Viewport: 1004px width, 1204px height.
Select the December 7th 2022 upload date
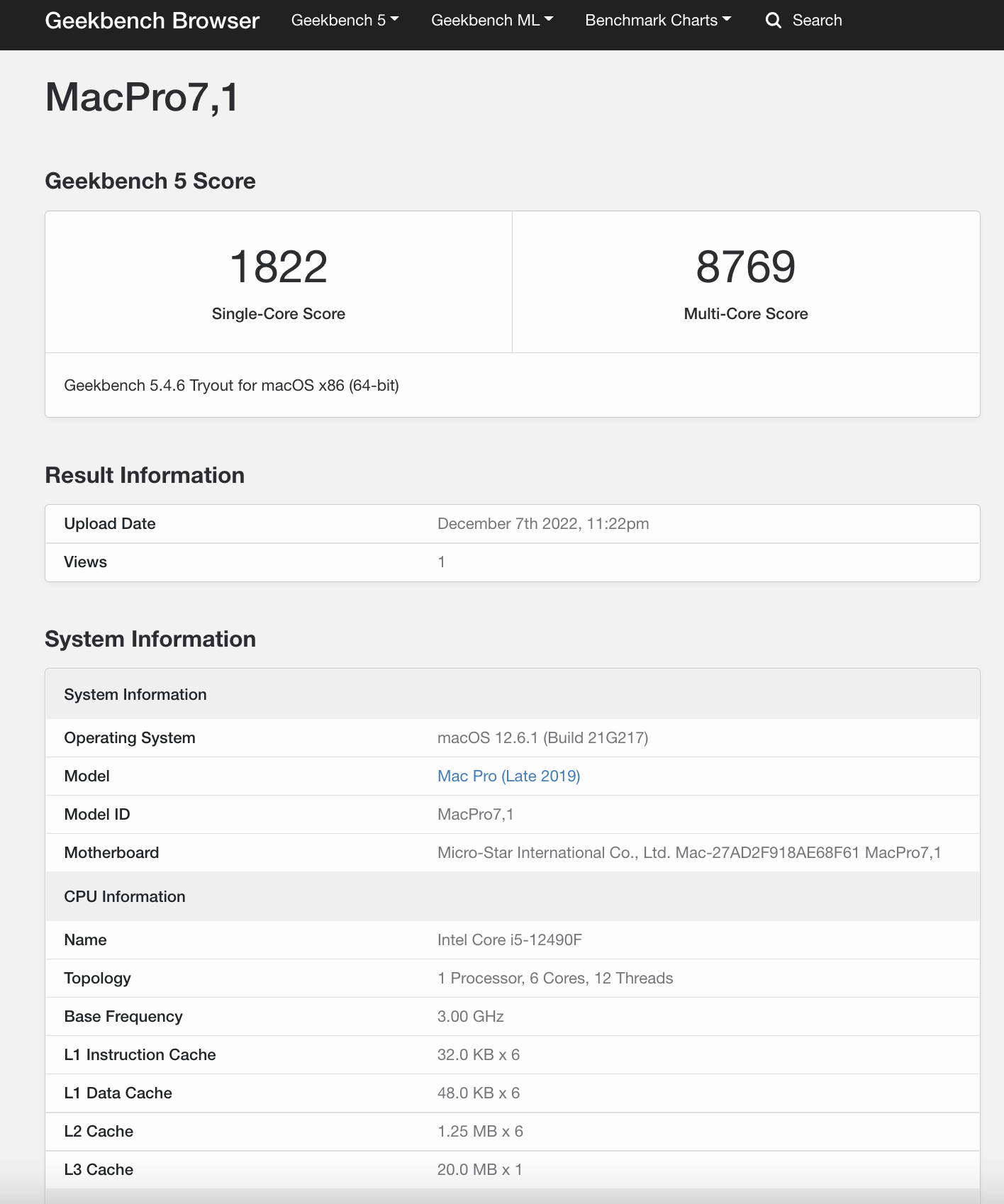click(543, 523)
